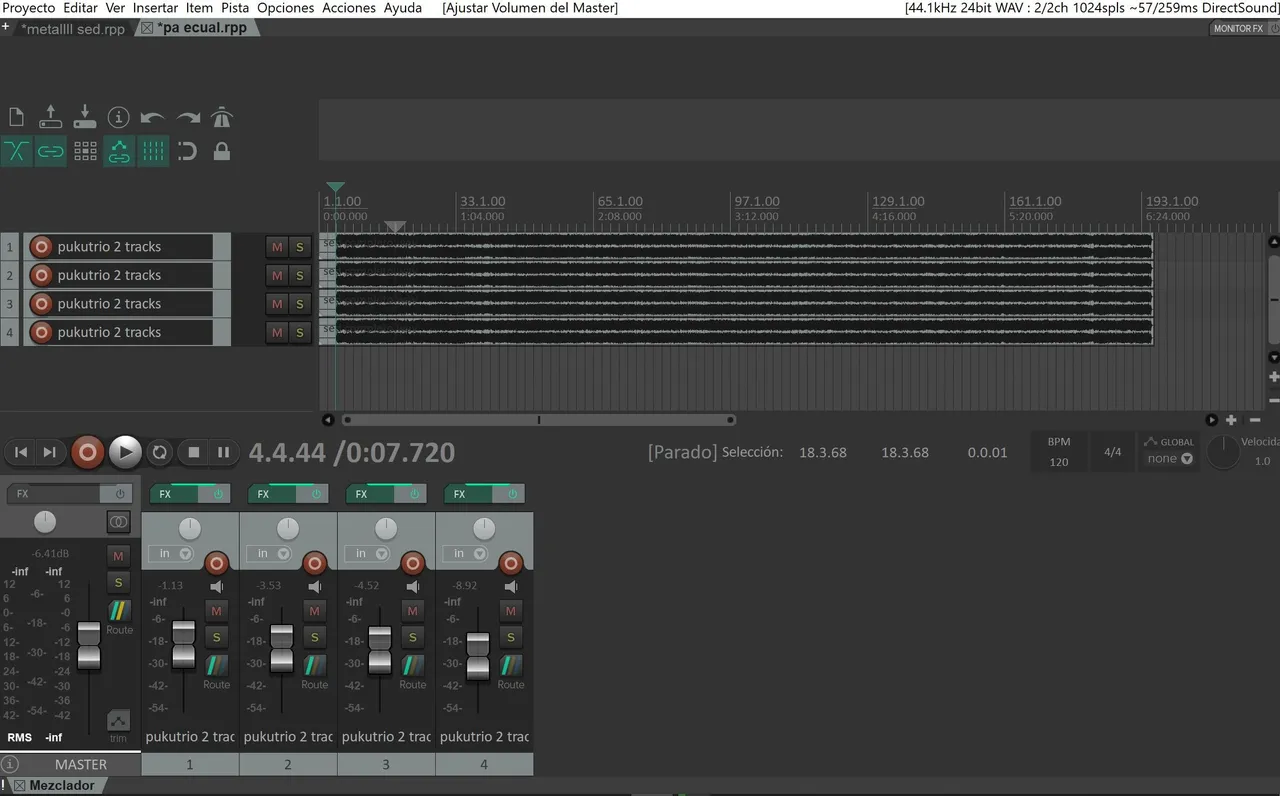Undo the last action in the toolbar
Viewport: 1280px width, 796px height.
[x=153, y=118]
